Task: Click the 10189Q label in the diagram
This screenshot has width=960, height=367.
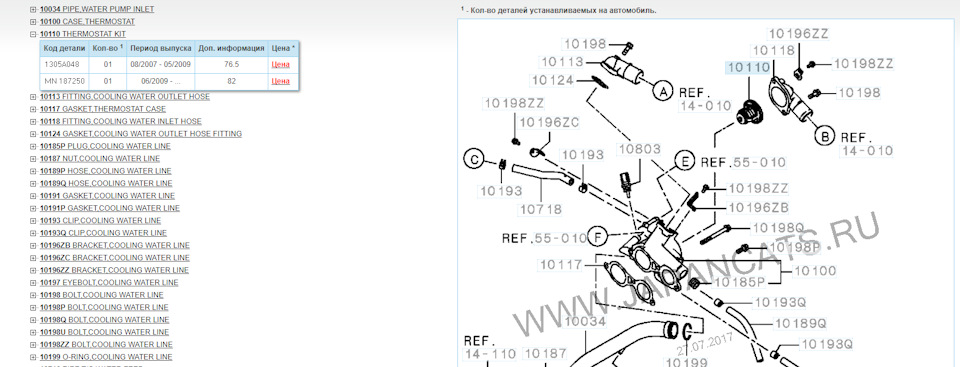Action: pyautogui.click(x=801, y=323)
